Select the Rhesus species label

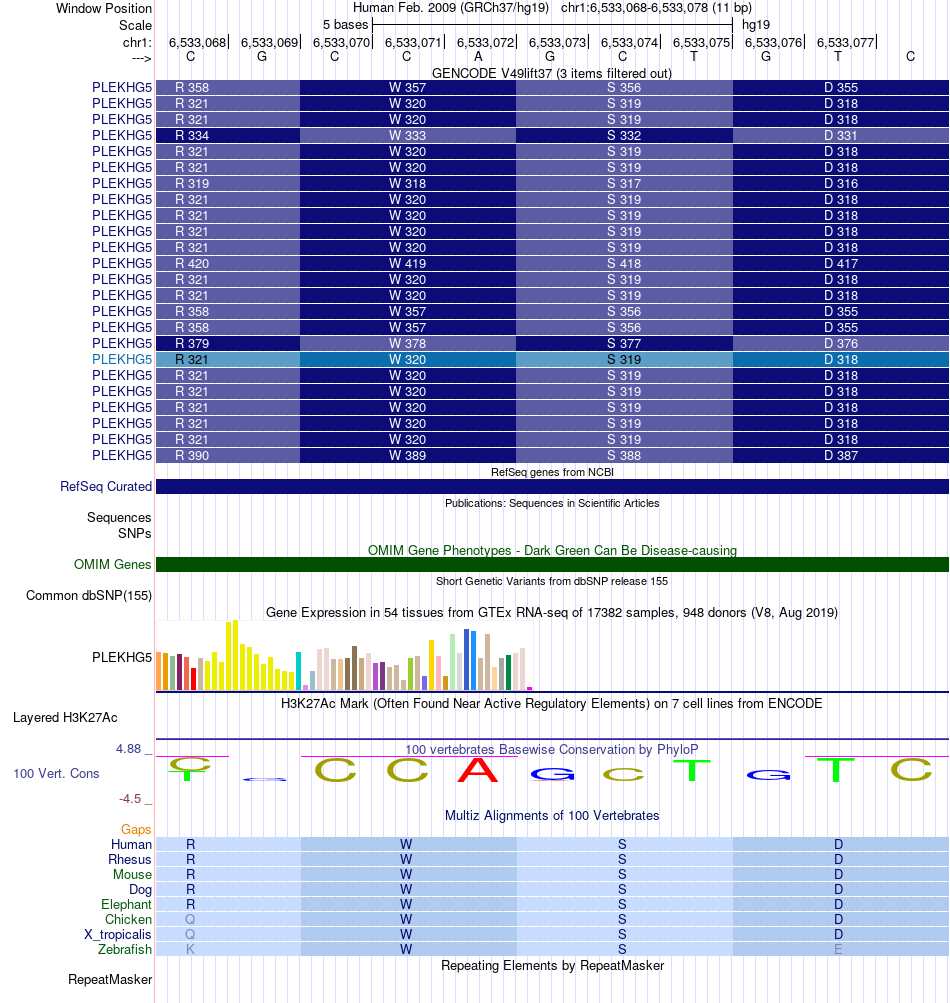(130, 859)
